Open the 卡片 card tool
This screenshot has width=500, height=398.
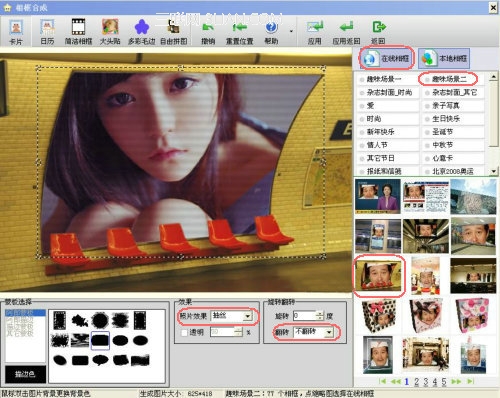click(x=16, y=32)
